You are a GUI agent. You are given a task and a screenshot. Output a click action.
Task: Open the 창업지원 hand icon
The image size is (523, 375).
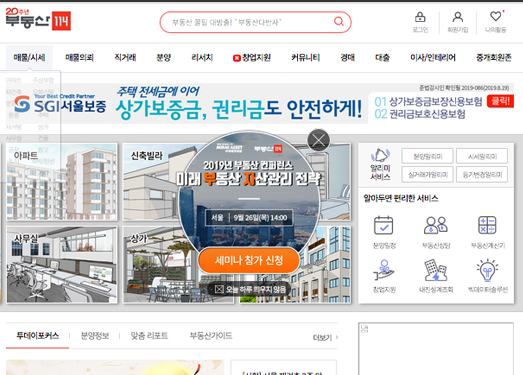pyautogui.click(x=384, y=270)
